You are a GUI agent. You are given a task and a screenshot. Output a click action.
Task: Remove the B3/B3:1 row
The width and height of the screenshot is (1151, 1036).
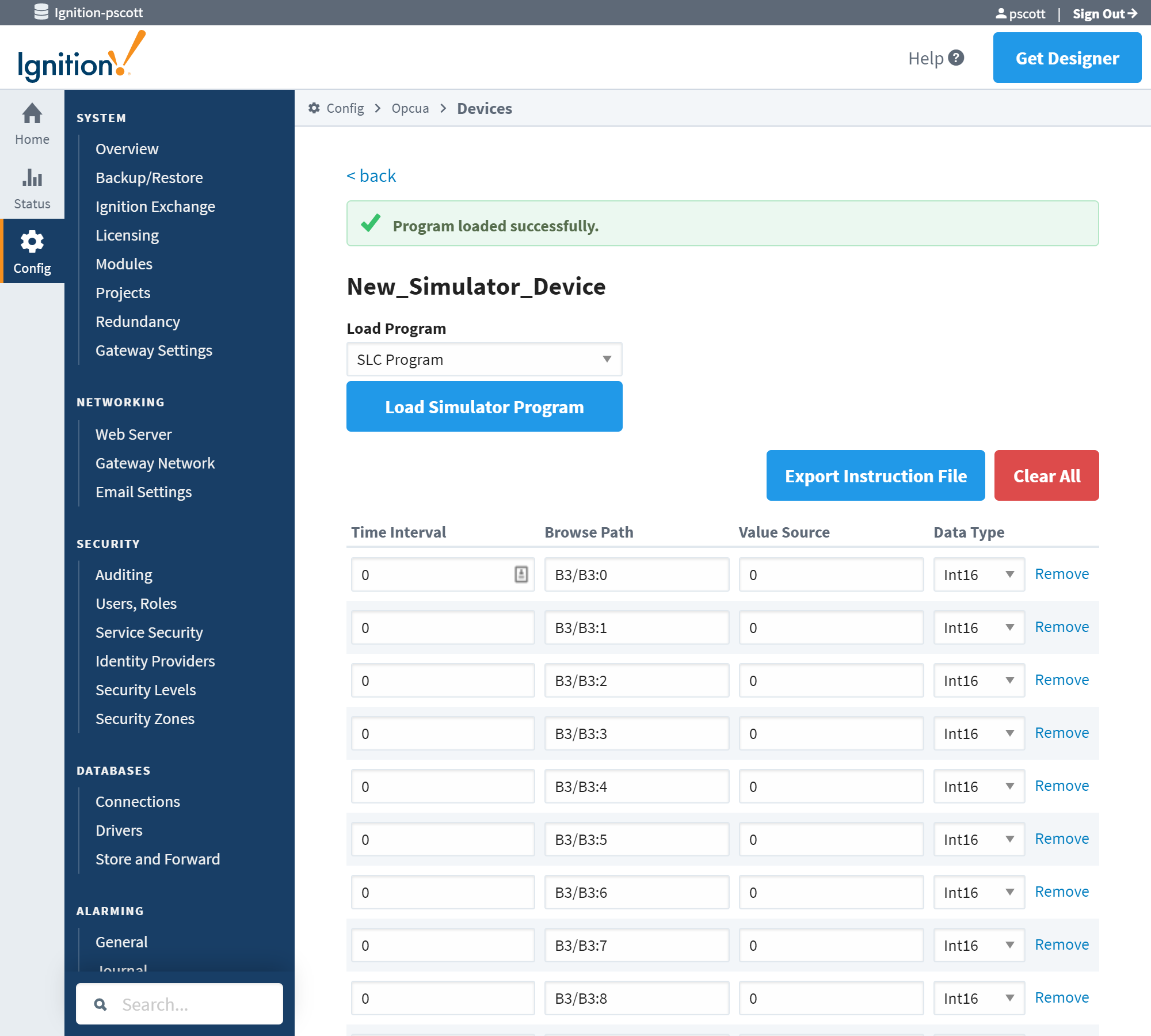(1062, 627)
